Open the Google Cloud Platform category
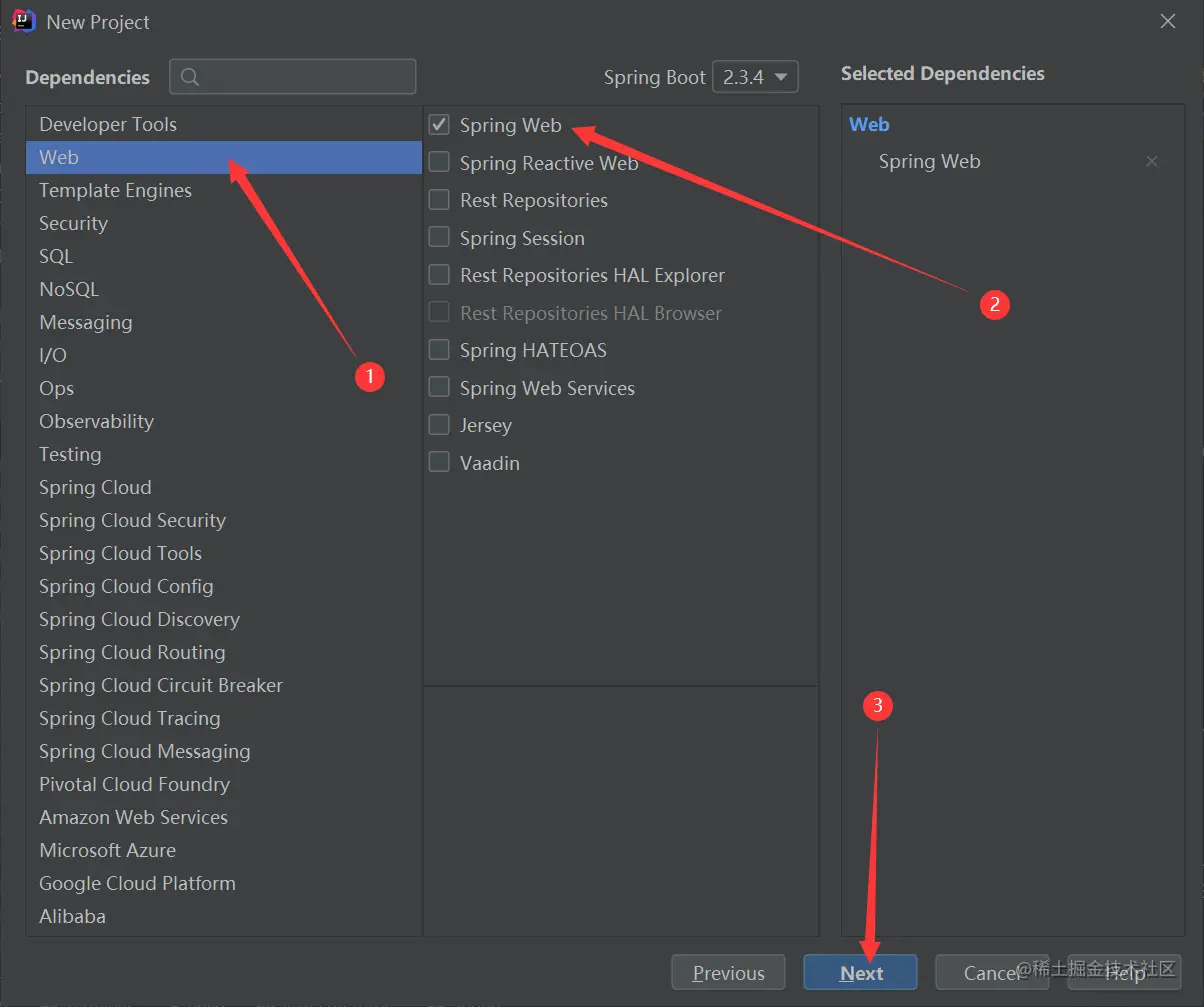The height and width of the screenshot is (1007, 1204). pyautogui.click(x=224, y=883)
